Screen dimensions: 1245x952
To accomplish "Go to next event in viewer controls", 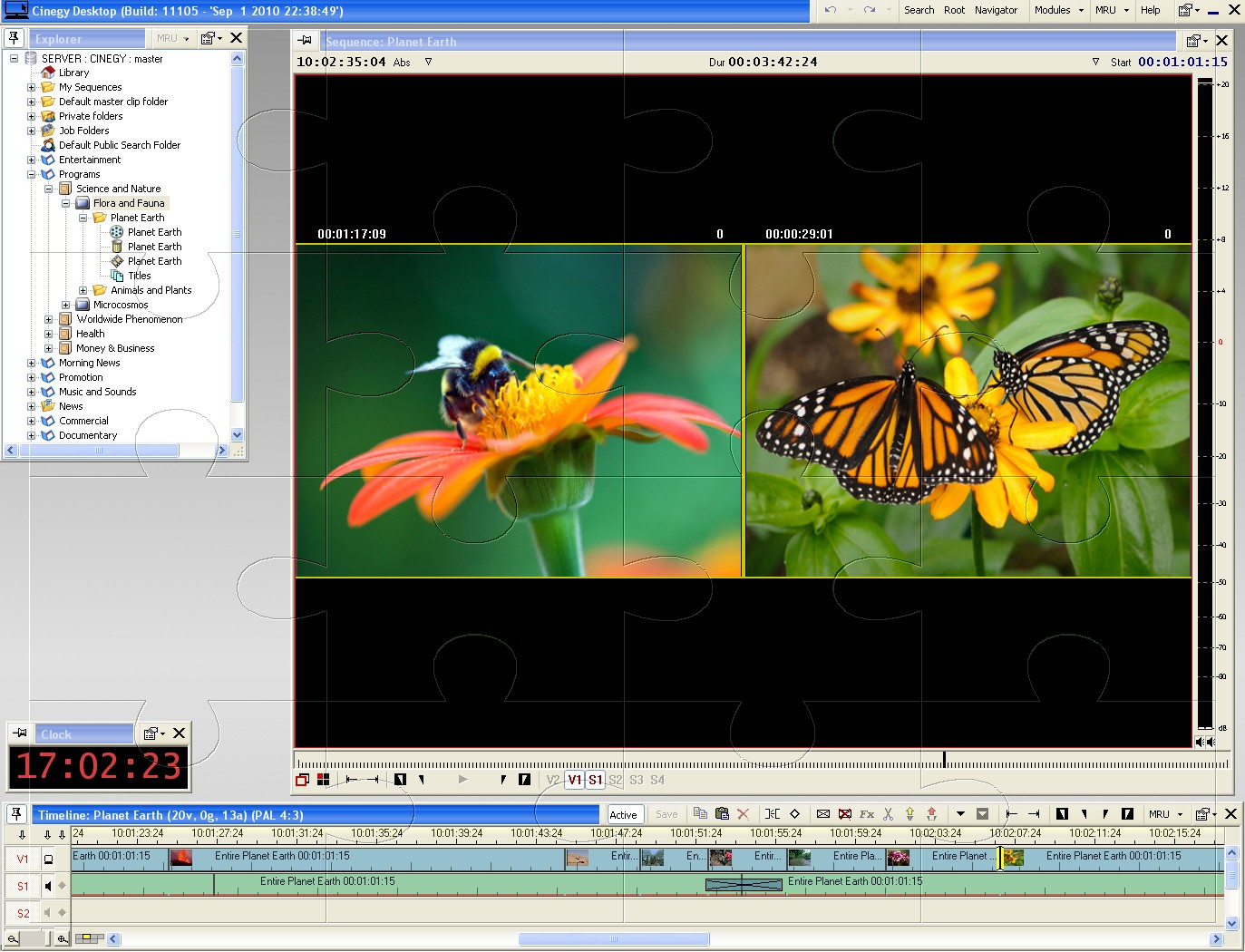I will coord(373,780).
